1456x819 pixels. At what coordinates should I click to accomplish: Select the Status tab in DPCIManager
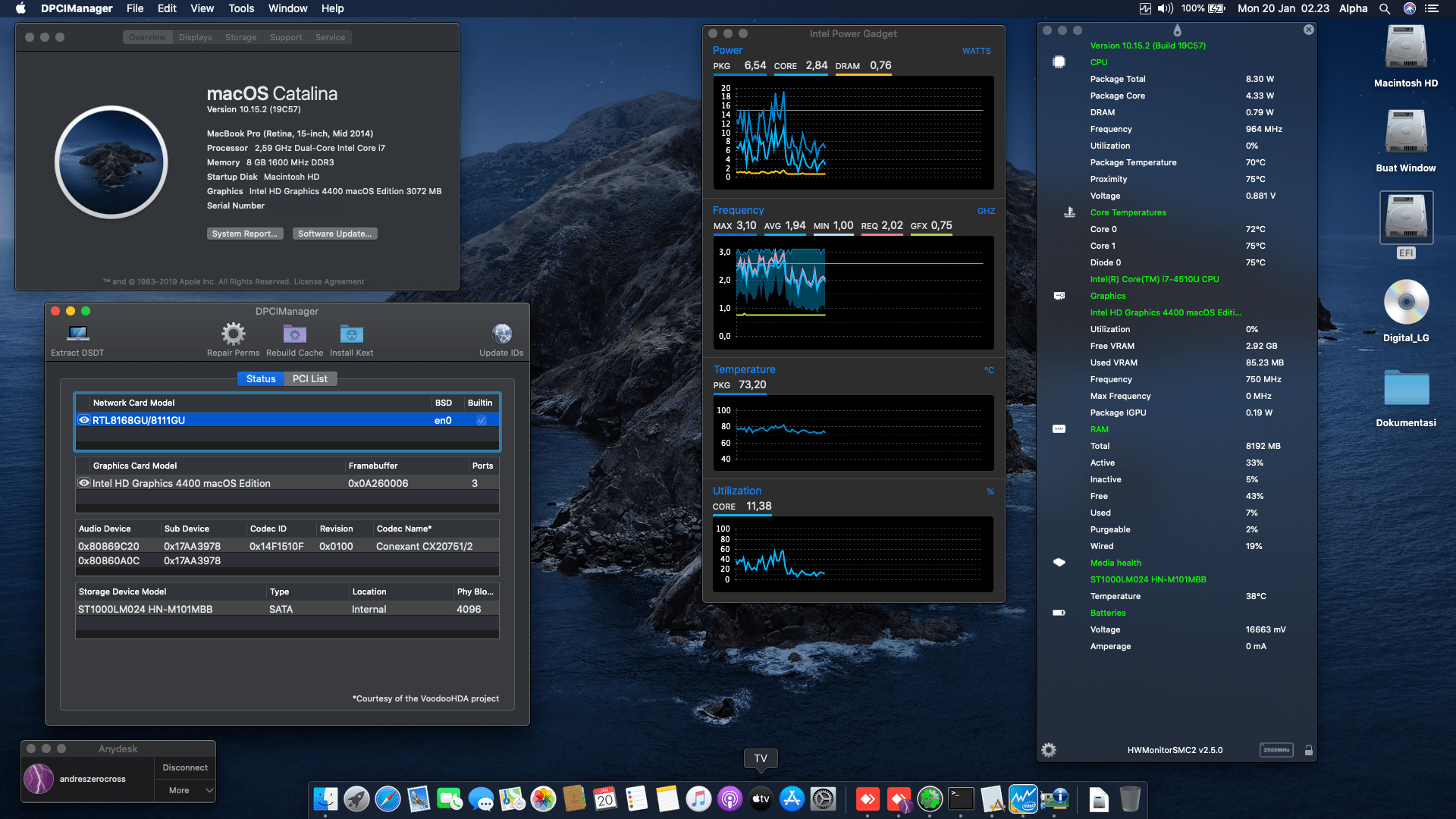[261, 378]
